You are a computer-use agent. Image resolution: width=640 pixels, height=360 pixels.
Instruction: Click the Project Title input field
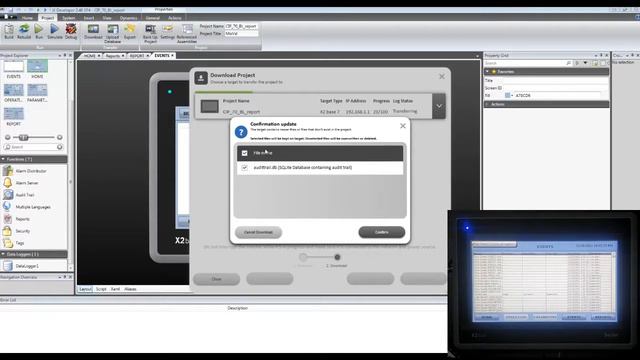click(x=241, y=33)
